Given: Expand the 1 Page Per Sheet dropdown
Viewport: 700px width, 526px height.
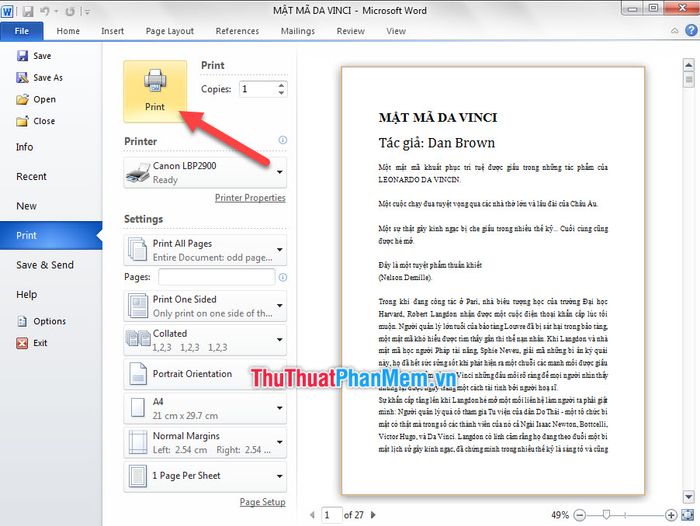Looking at the screenshot, I should point(205,476).
